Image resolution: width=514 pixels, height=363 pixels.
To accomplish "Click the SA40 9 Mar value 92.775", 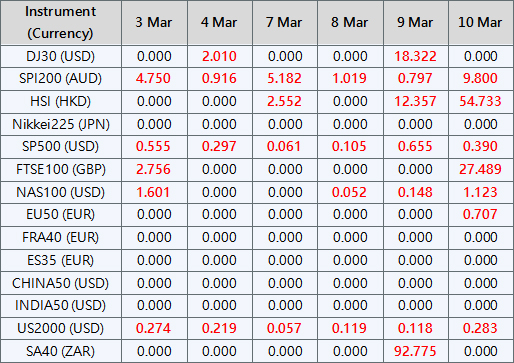I will coord(415,351).
